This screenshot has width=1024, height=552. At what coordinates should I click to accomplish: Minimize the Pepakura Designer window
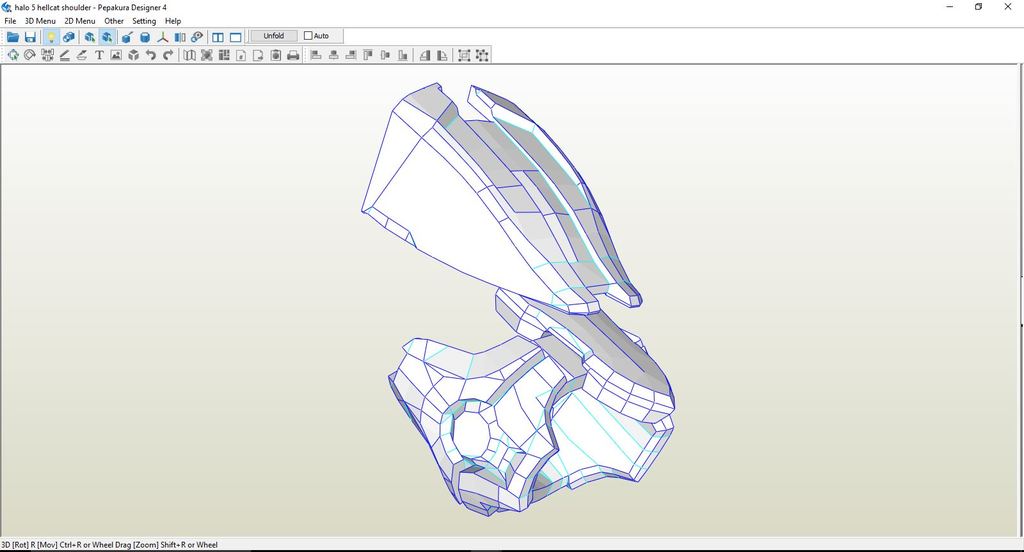pos(950,7)
